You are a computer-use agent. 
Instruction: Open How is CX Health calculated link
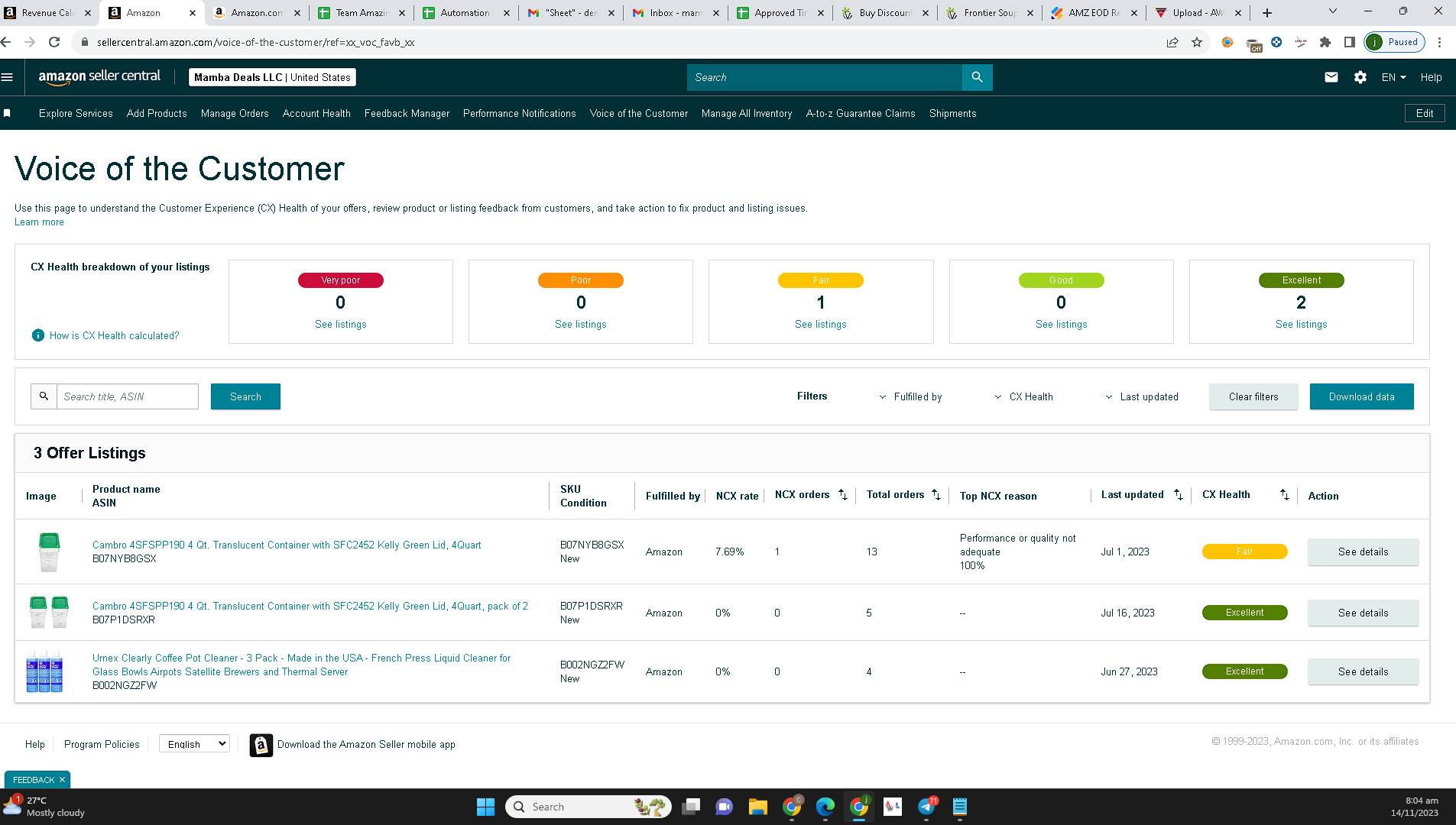115,335
